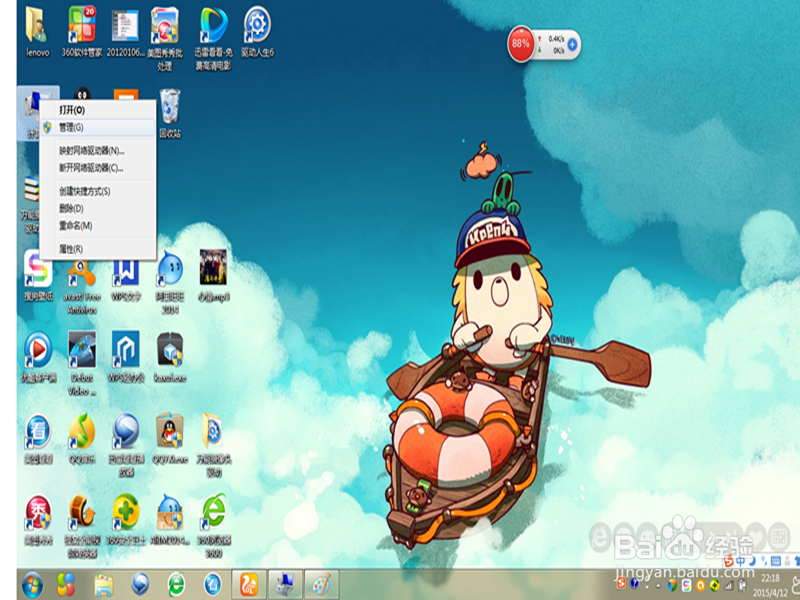The height and width of the screenshot is (600, 800).
Task: Select the red 秀 美图秀秀 icon
Action: (38, 519)
